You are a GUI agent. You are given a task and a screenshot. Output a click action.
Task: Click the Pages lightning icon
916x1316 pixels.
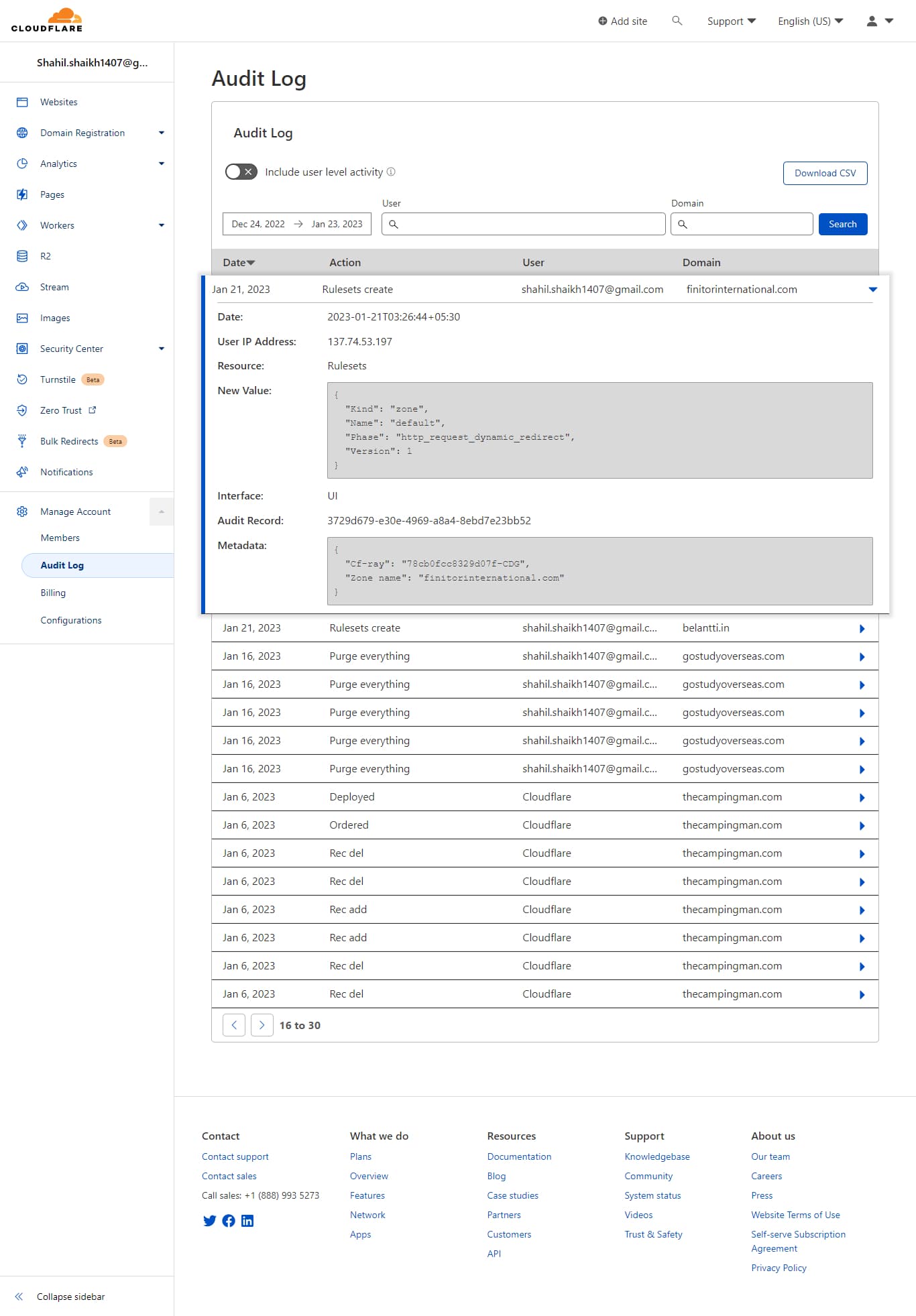click(22, 194)
